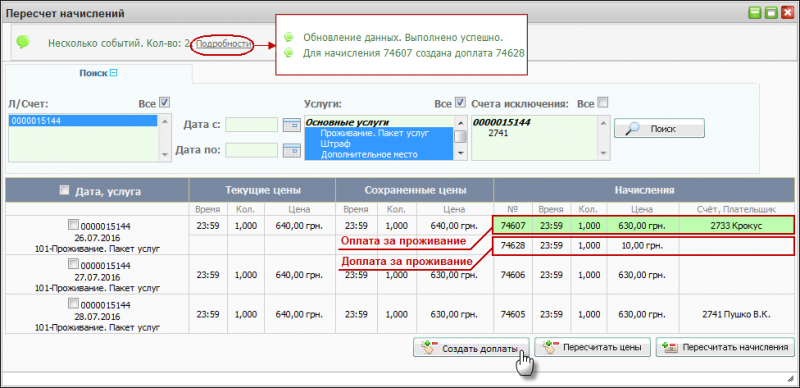Select Штраф in the services list
This screenshot has width=800, height=388.
(379, 144)
